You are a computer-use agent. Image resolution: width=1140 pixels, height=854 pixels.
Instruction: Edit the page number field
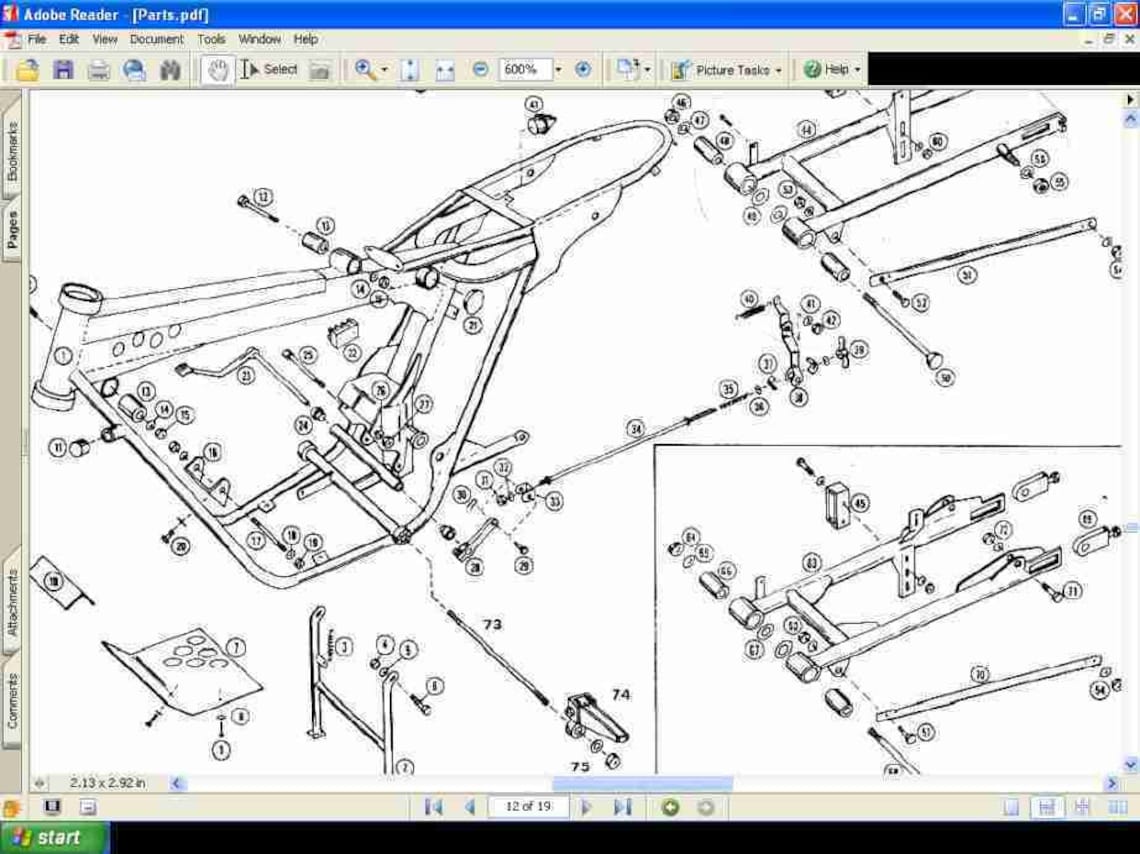pos(528,806)
